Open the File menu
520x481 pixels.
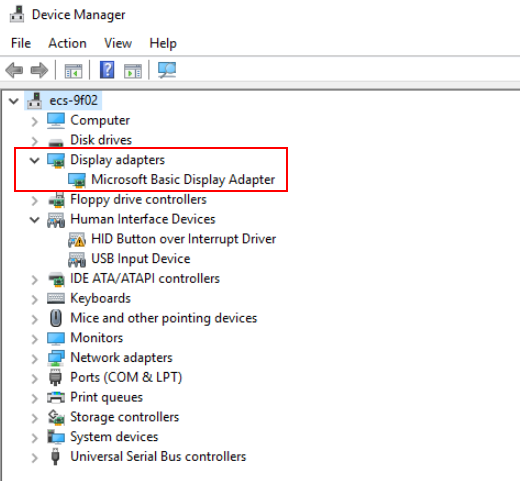21,43
